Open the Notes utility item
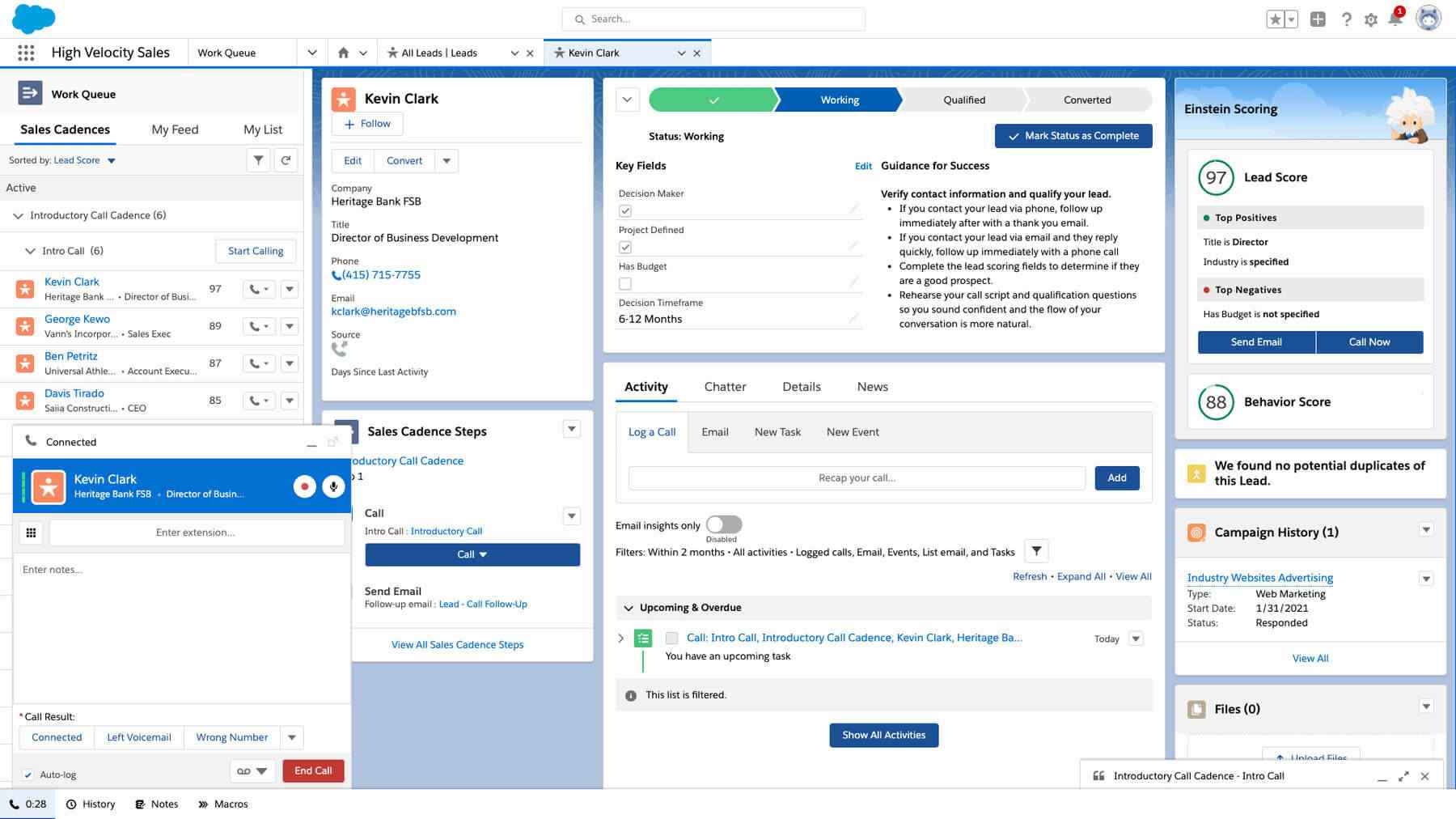 click(x=156, y=804)
